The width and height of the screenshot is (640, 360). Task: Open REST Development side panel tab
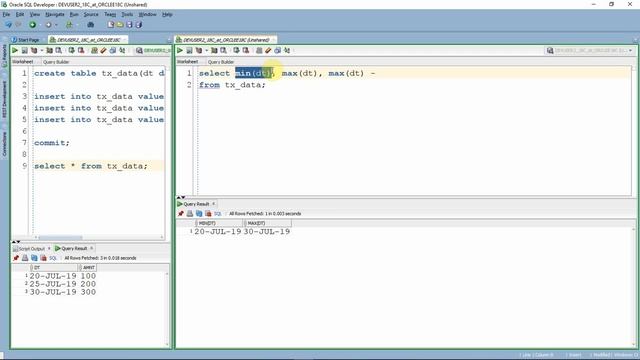tap(4, 100)
